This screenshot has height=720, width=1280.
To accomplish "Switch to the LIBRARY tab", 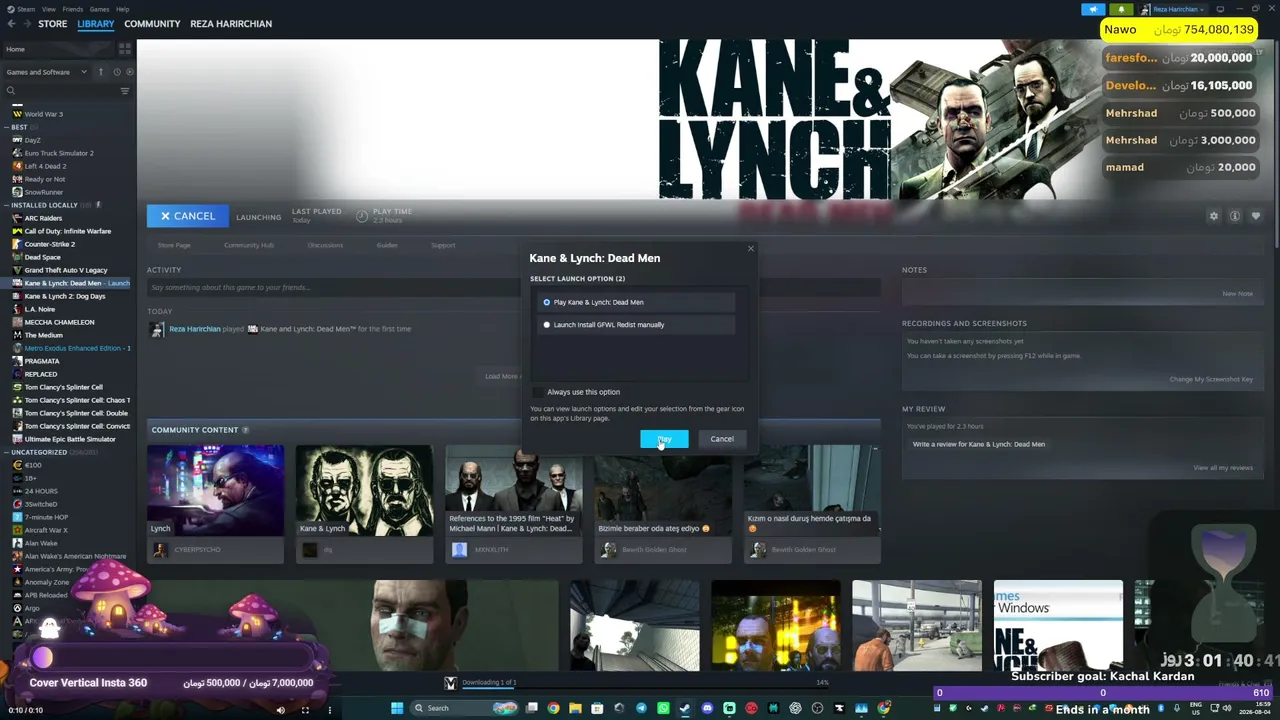I will tap(96, 24).
